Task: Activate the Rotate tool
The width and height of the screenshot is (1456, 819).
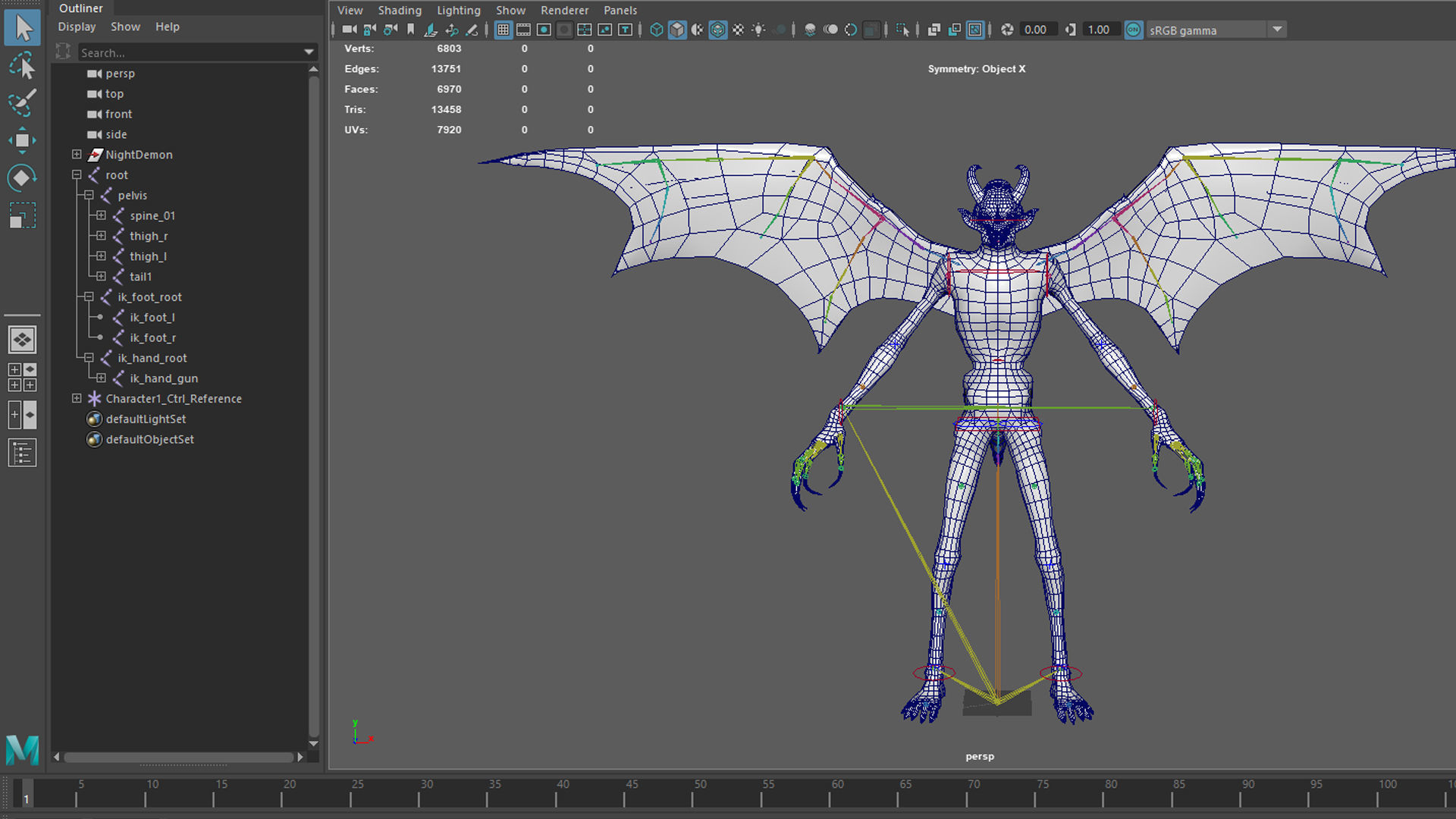Action: coord(22,178)
